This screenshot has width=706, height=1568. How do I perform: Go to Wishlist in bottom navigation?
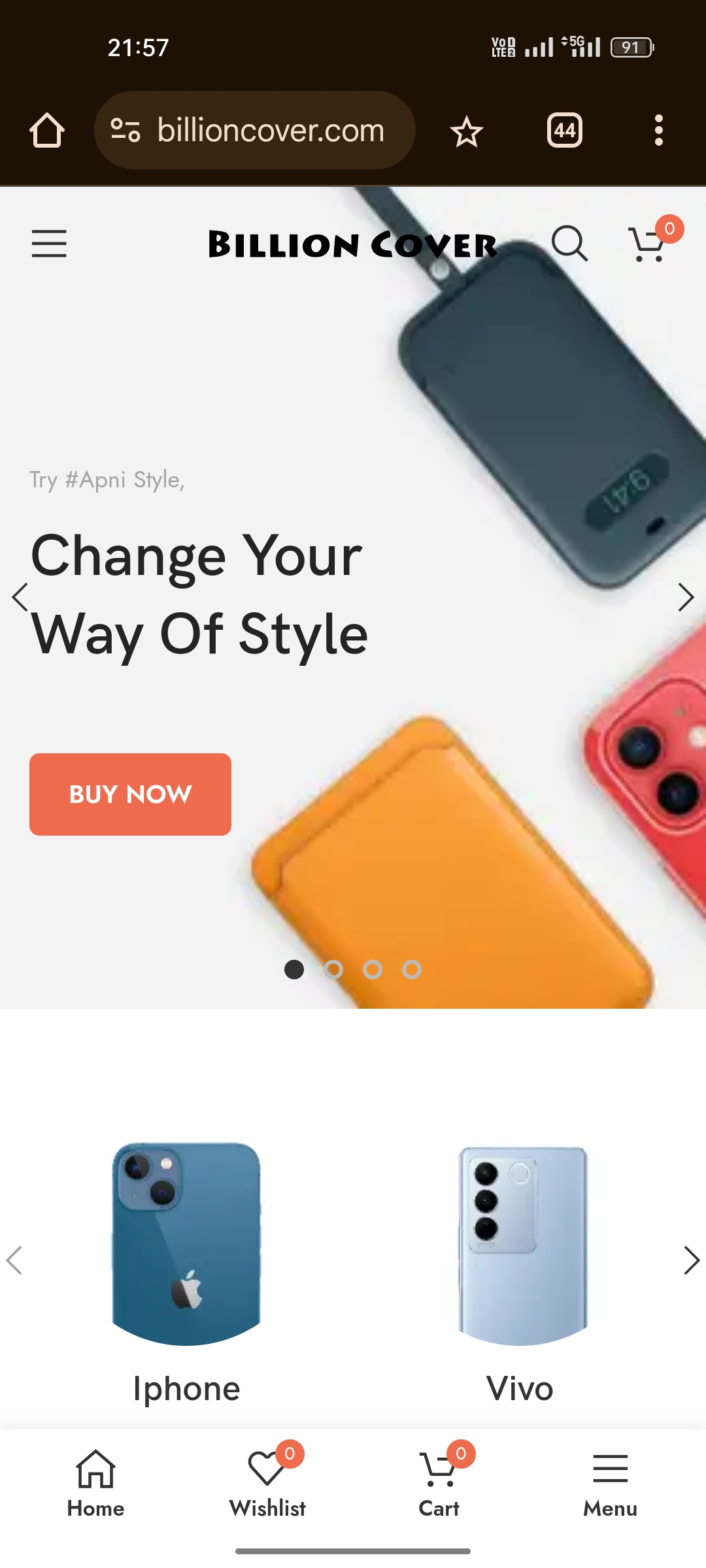click(x=267, y=1481)
